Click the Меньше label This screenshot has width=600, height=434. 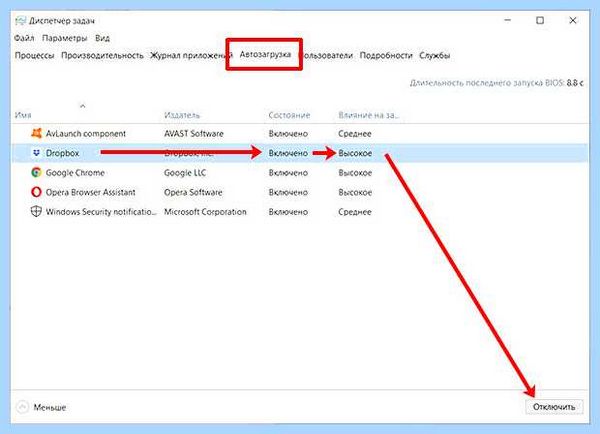tap(50, 407)
